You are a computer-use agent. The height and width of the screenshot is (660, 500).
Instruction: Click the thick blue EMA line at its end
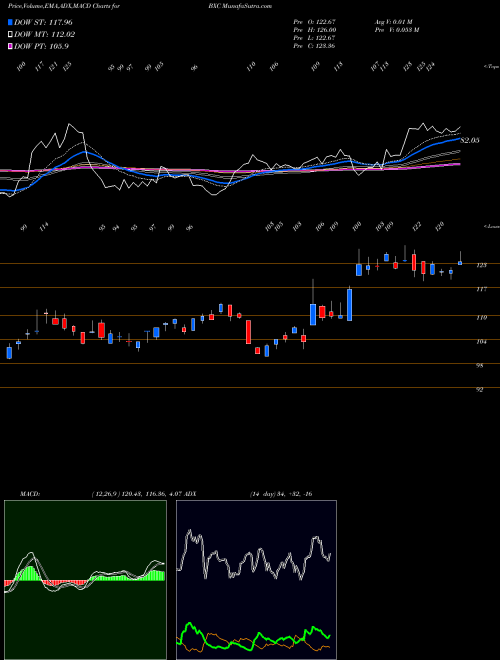458,138
